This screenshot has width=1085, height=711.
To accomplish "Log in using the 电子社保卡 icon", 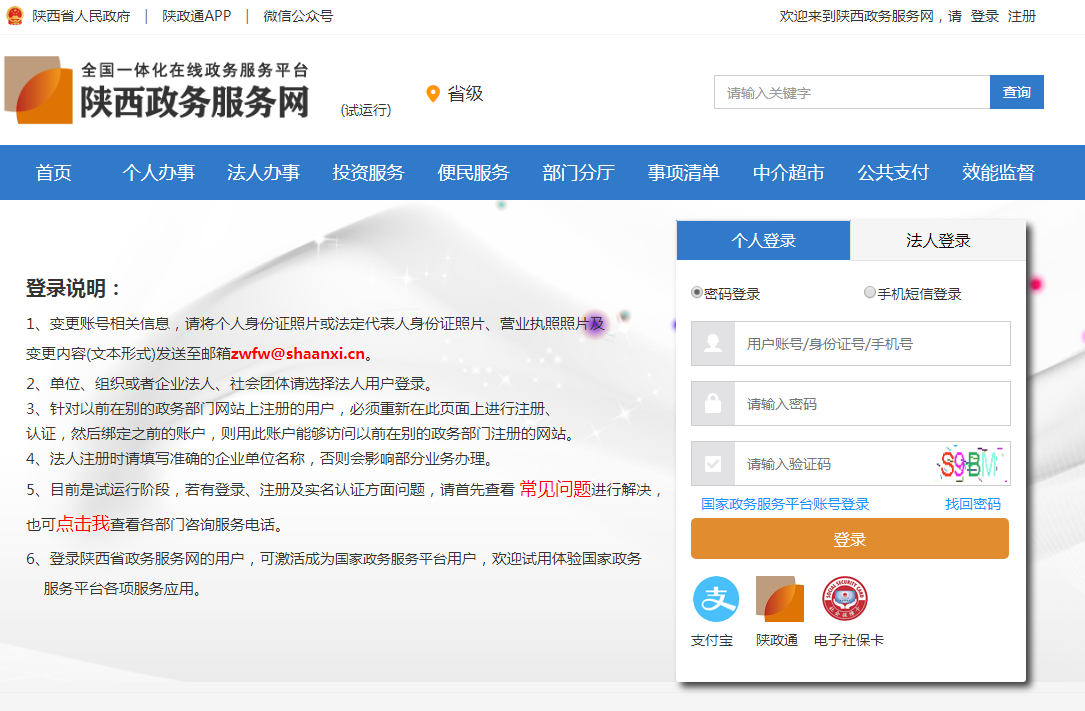I will click(844, 599).
